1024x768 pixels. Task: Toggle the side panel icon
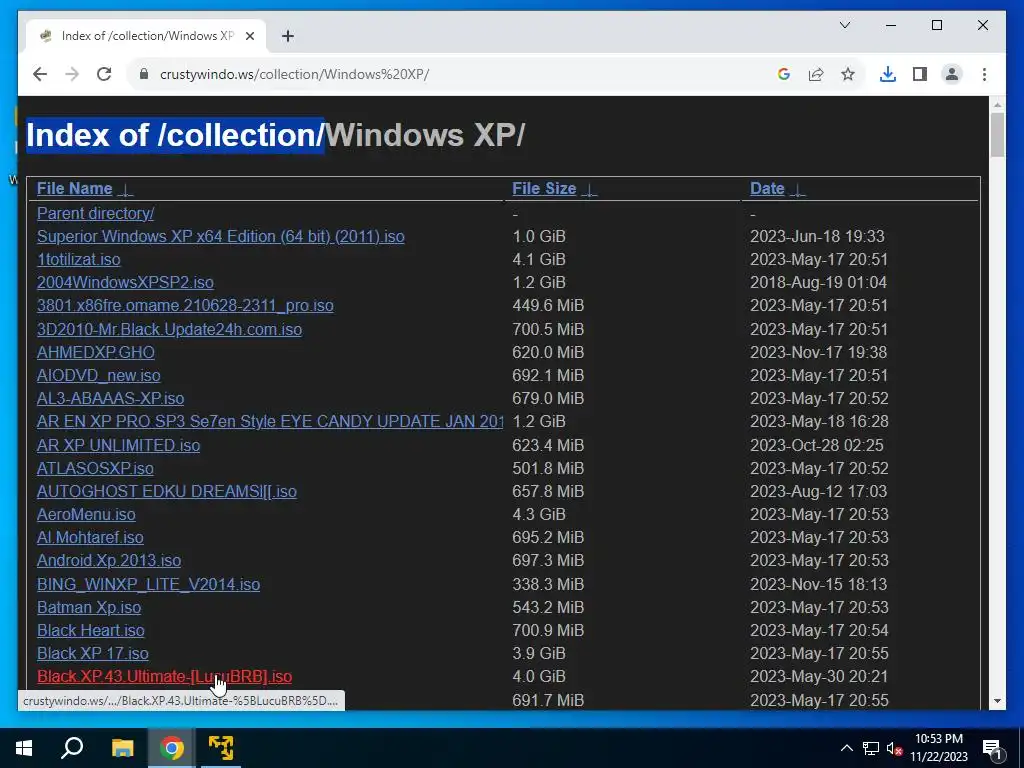[920, 74]
